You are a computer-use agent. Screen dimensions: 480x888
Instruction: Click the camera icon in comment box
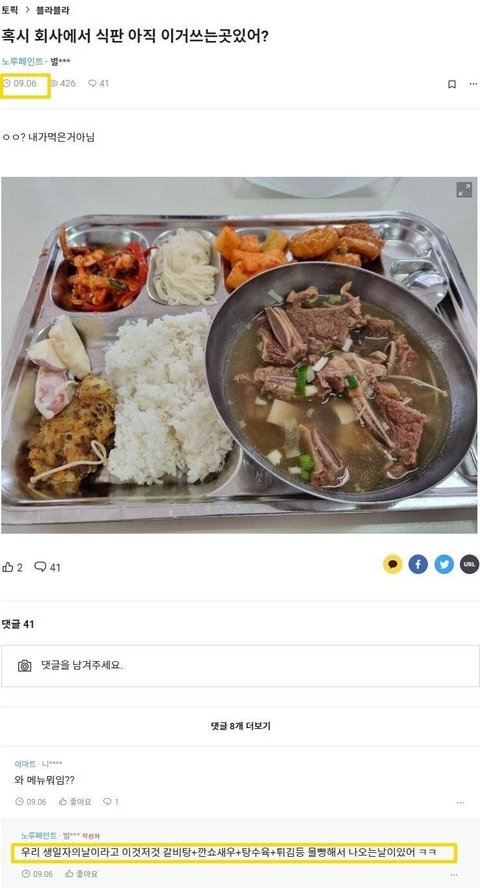(24, 665)
